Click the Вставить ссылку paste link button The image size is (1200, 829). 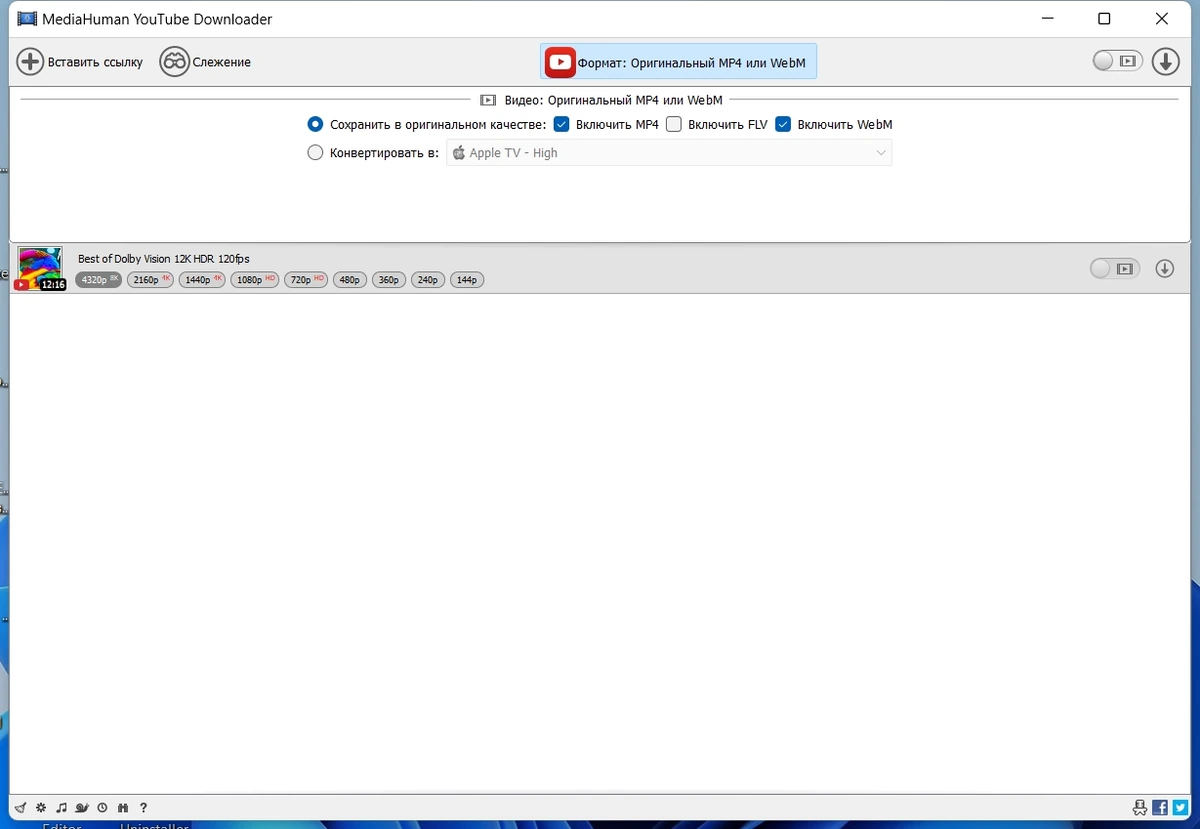[80, 62]
